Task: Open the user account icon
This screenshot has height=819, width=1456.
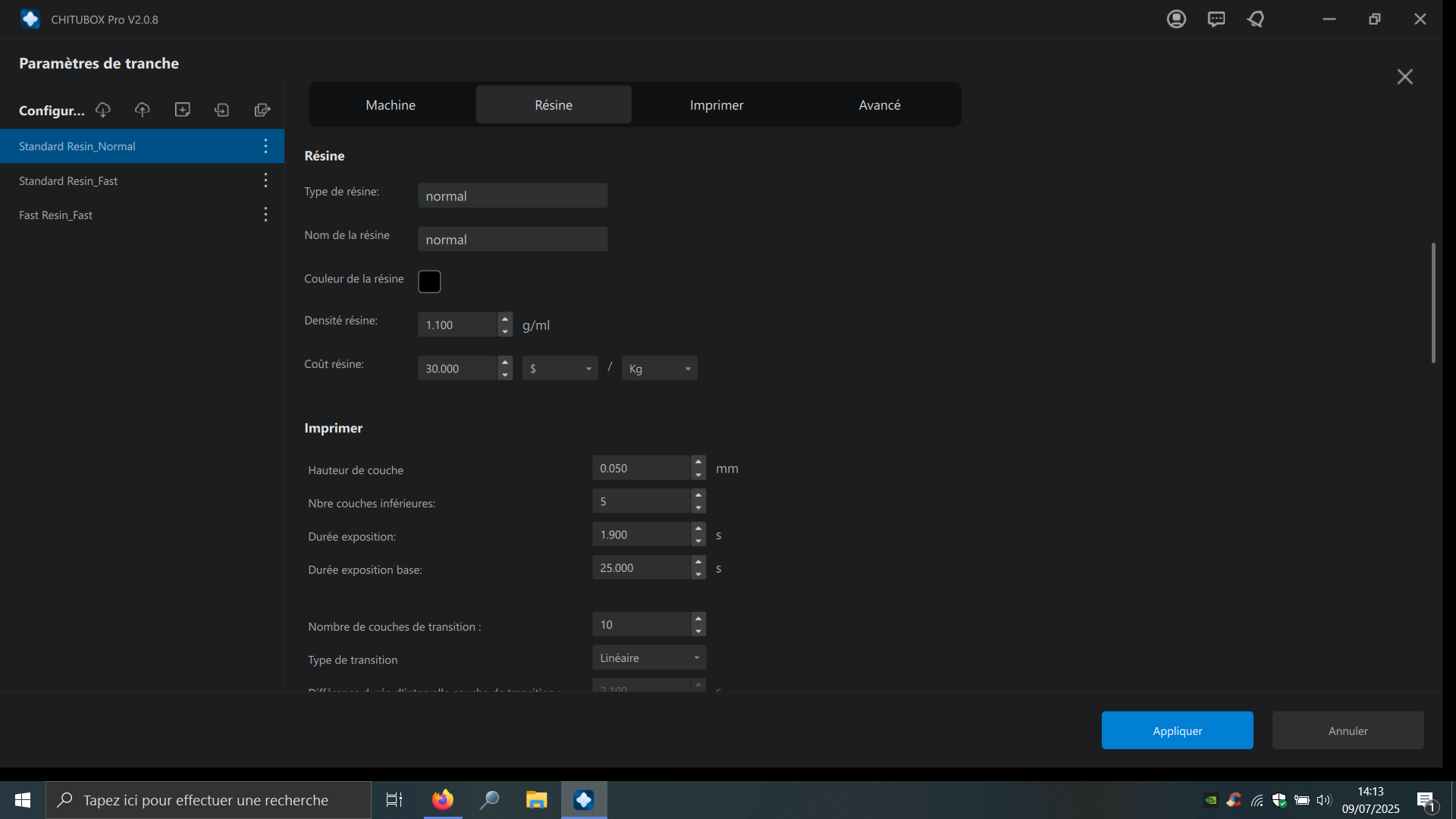Action: pyautogui.click(x=1176, y=19)
